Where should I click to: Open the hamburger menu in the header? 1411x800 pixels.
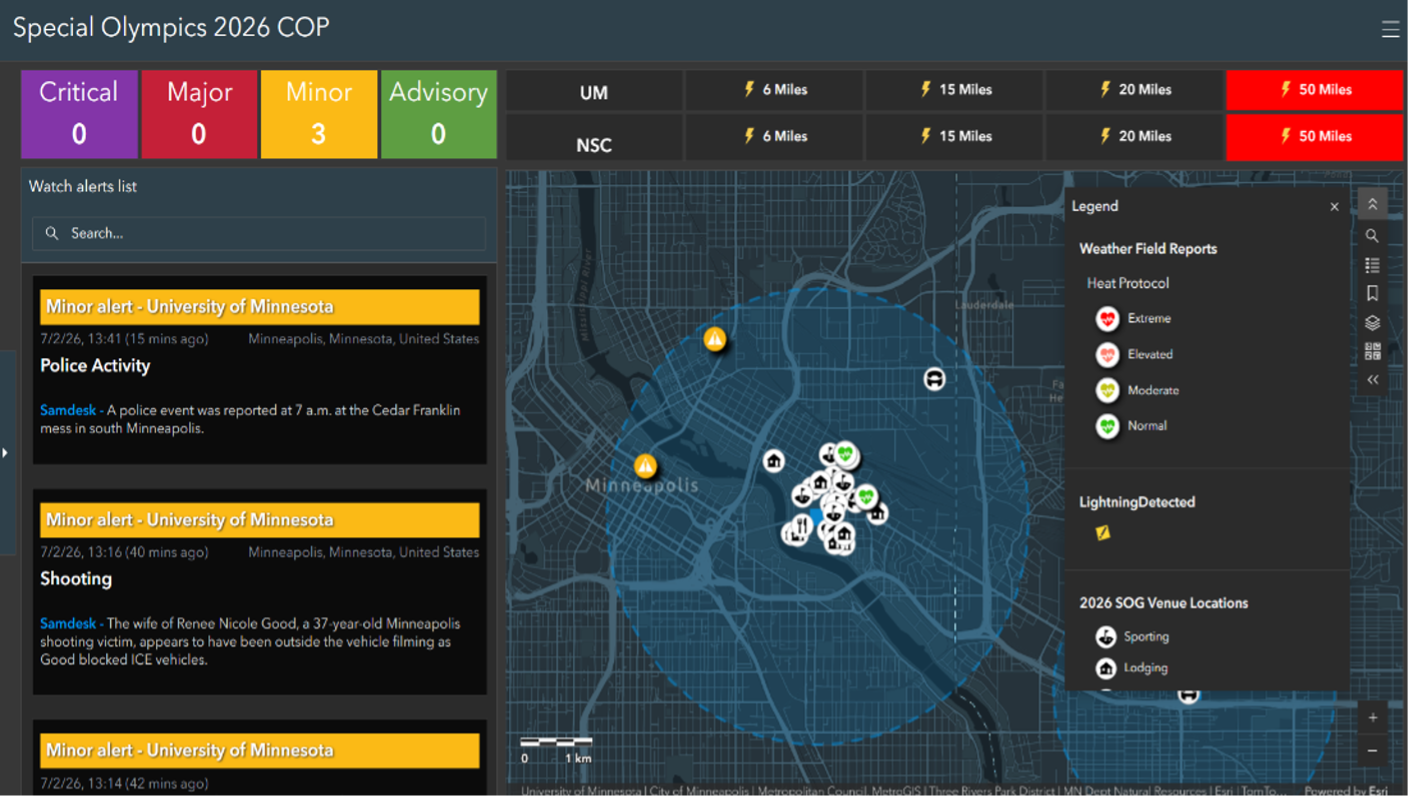click(x=1390, y=29)
